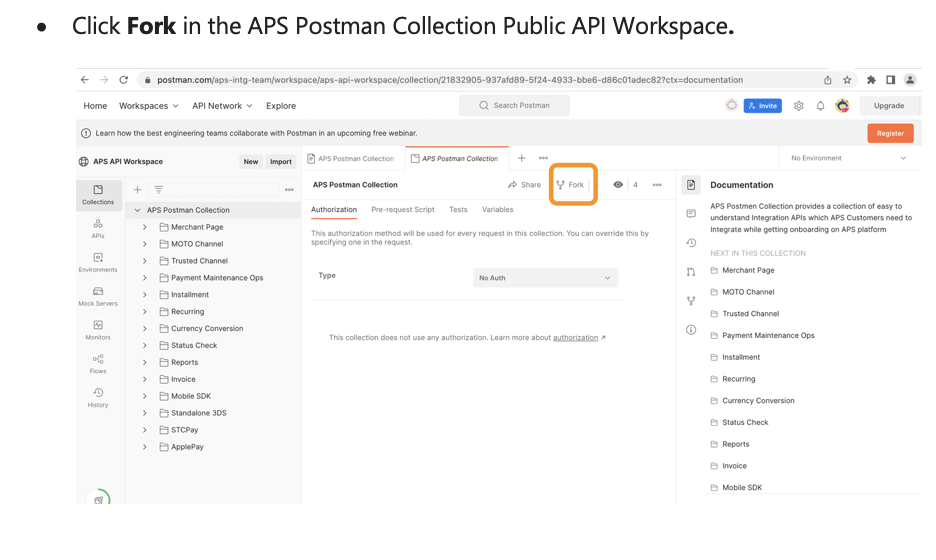Click the share icon in the address bar

point(827,80)
